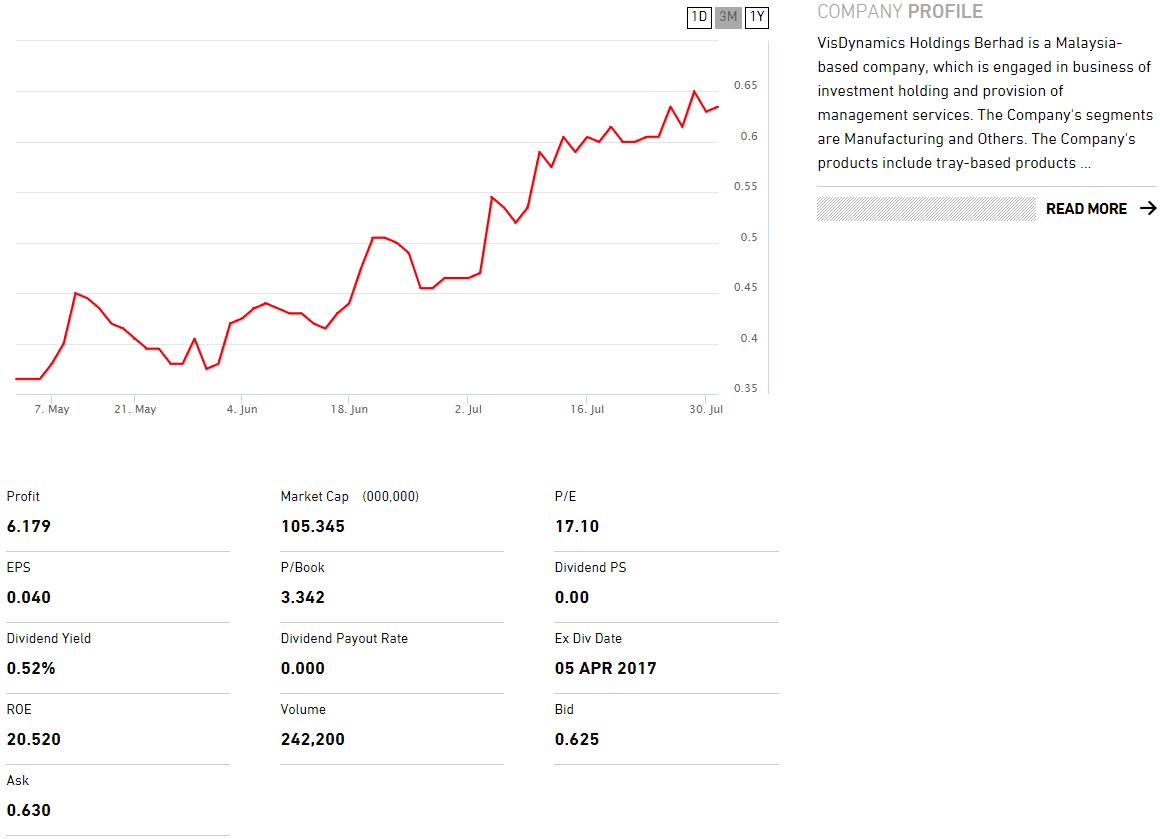Show the 1Y chart range

point(757,17)
